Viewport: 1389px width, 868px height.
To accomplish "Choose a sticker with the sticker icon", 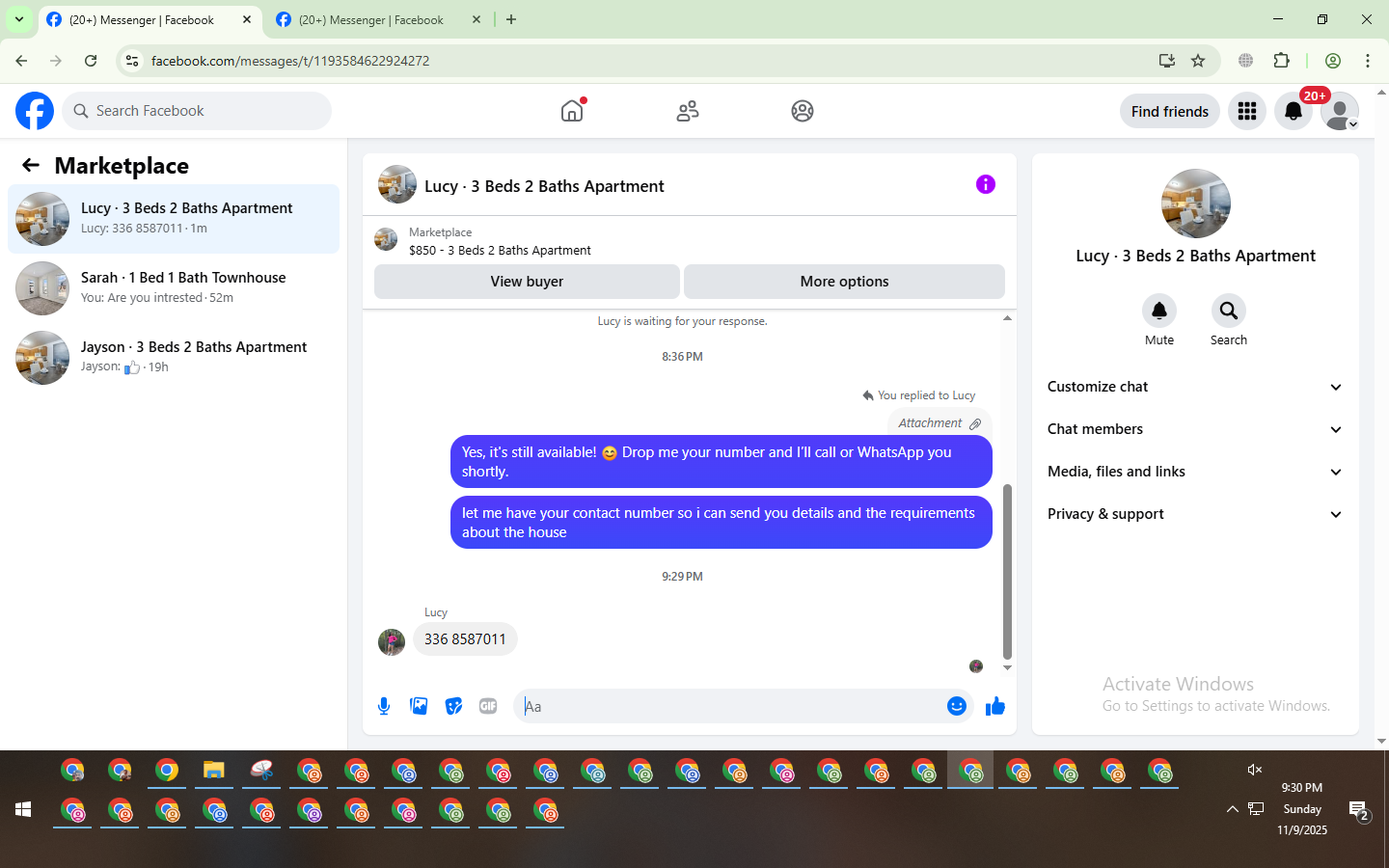I will click(x=453, y=706).
